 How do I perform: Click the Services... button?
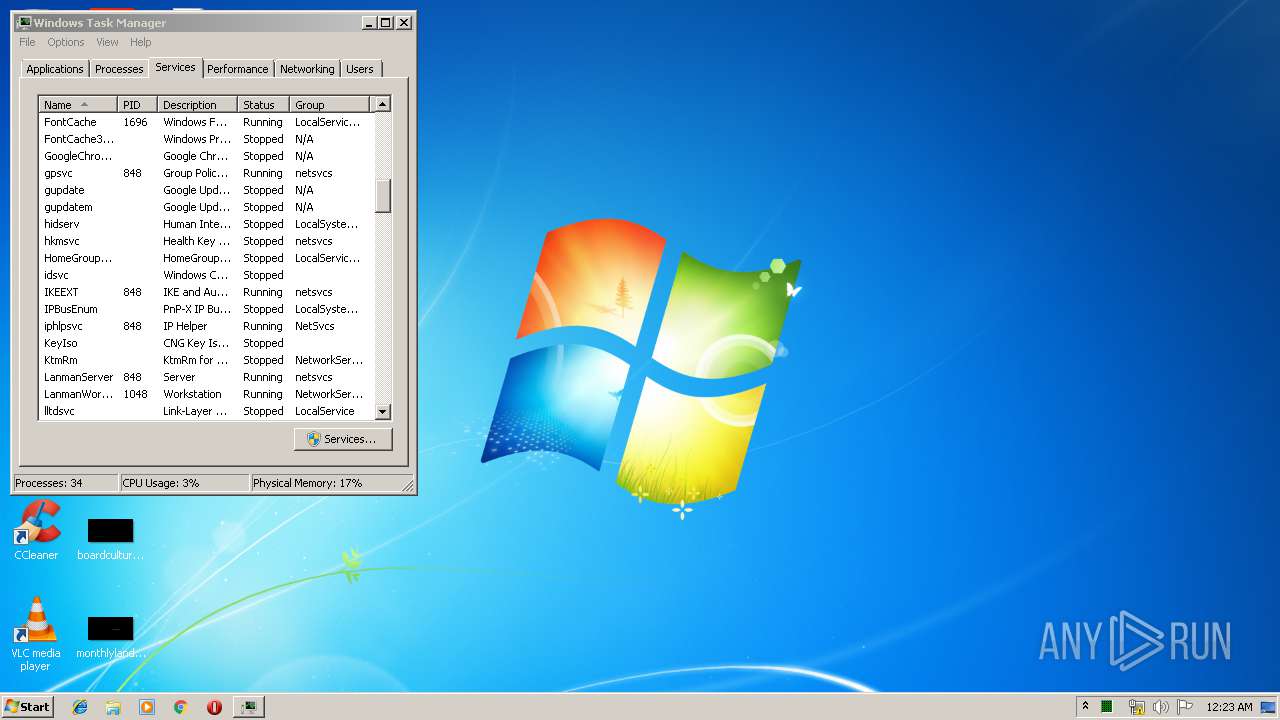tap(343, 439)
